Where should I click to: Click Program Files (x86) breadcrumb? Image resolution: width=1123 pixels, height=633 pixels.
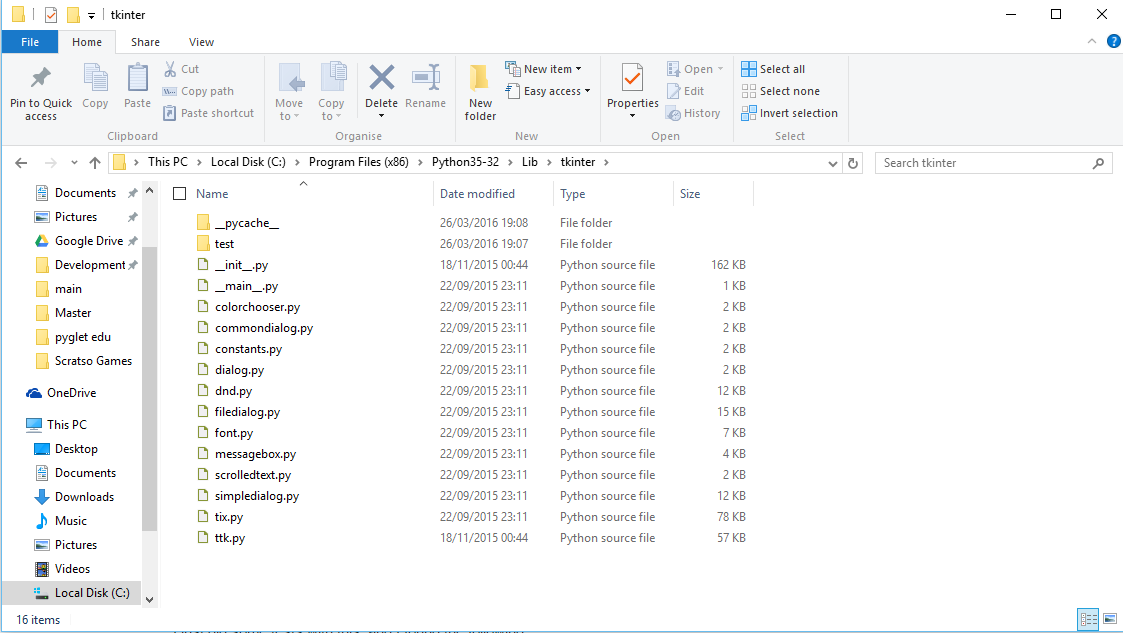pos(359,162)
